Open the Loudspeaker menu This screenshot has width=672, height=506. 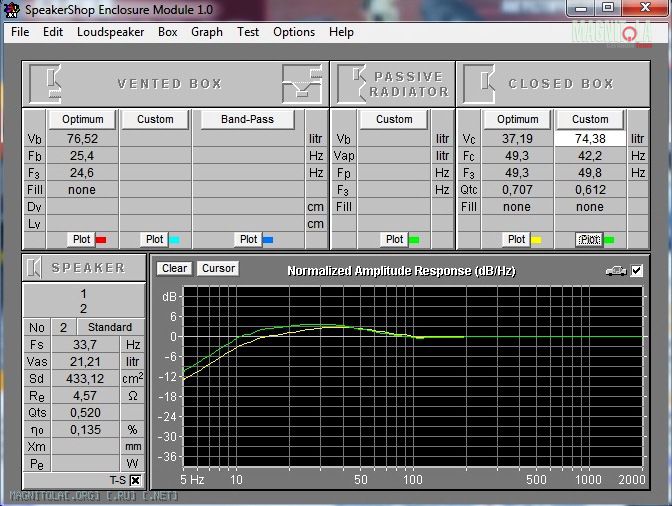click(111, 32)
